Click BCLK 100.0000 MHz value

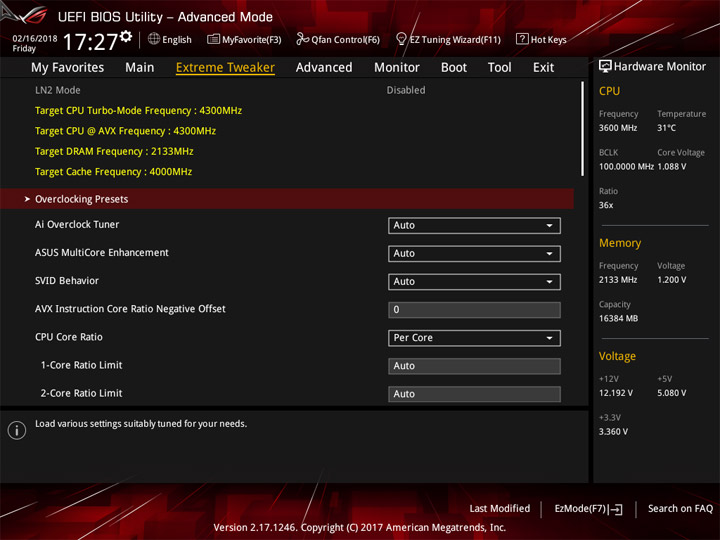[x=626, y=167]
